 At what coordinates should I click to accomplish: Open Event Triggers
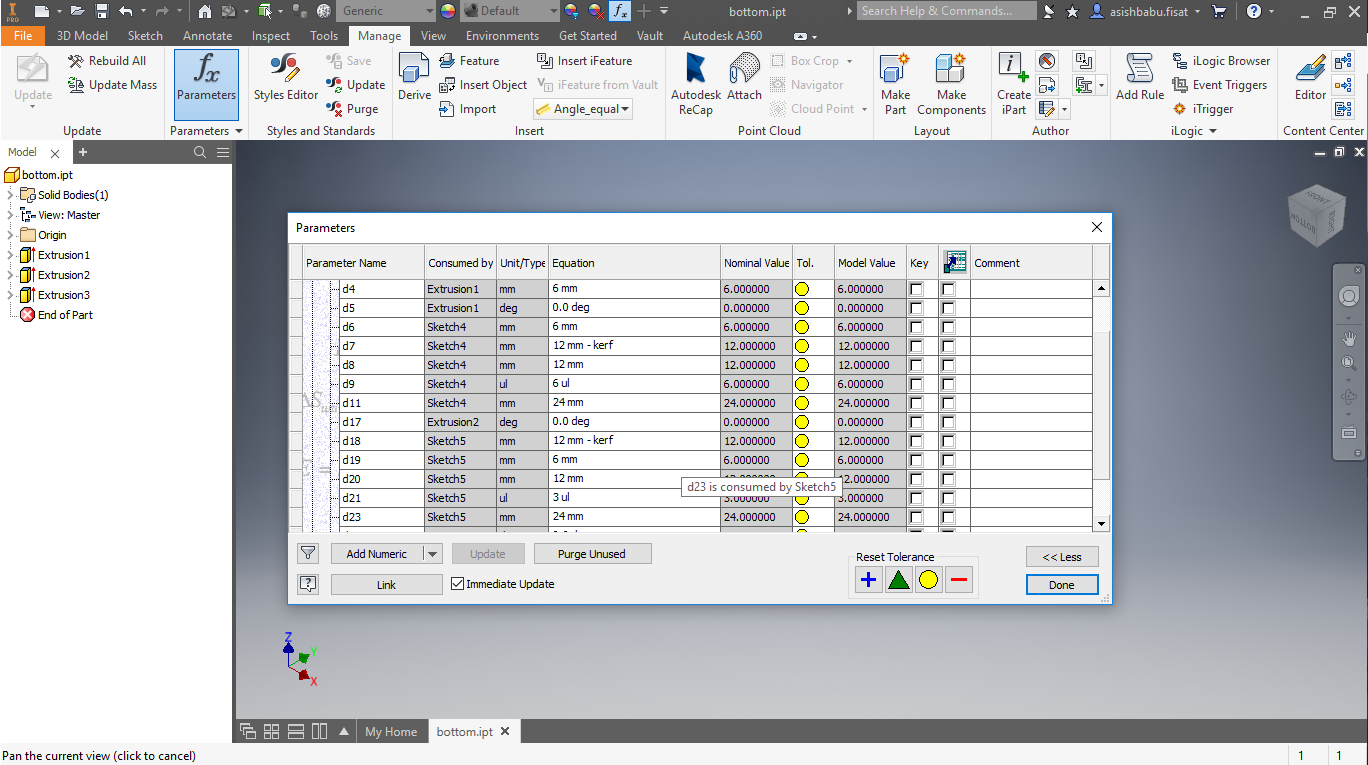coord(1219,85)
